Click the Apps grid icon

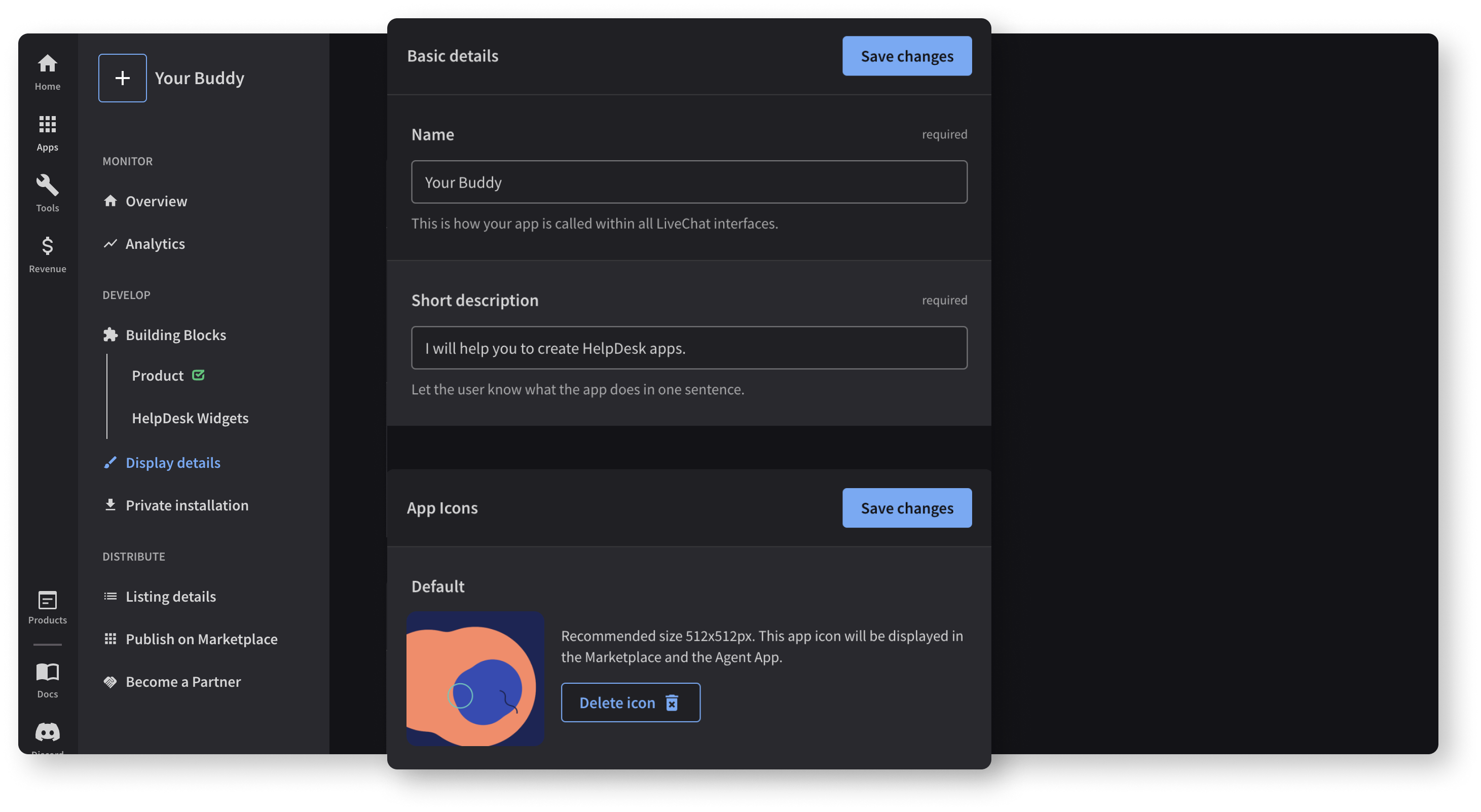[x=47, y=125]
